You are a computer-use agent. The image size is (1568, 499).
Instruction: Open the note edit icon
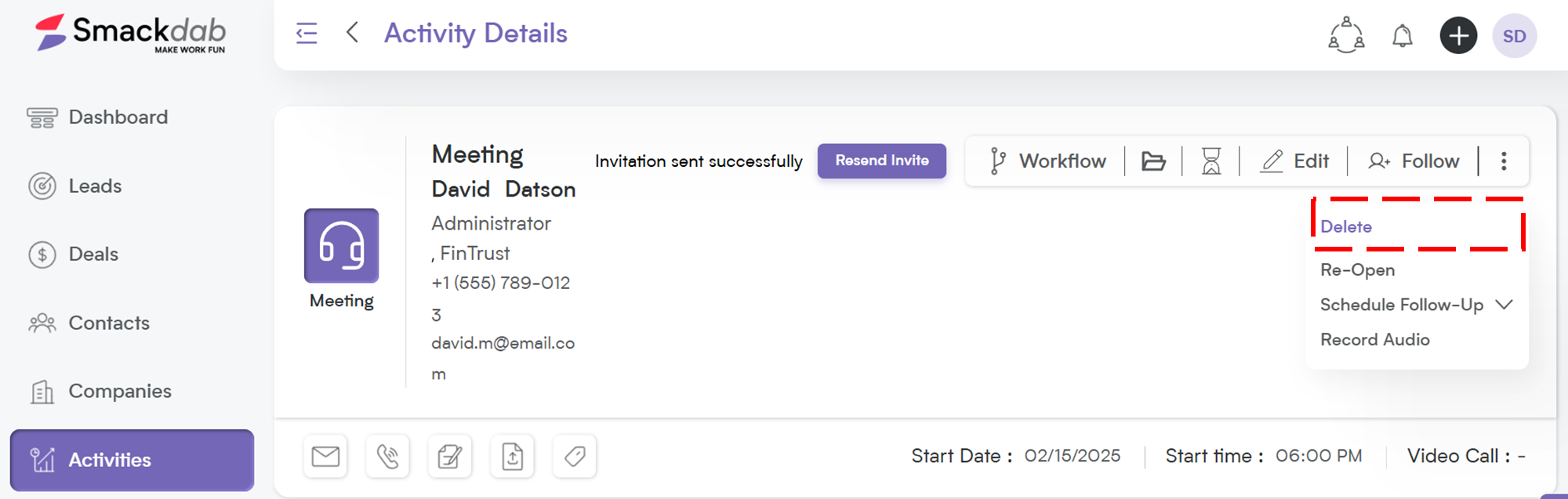(x=450, y=456)
